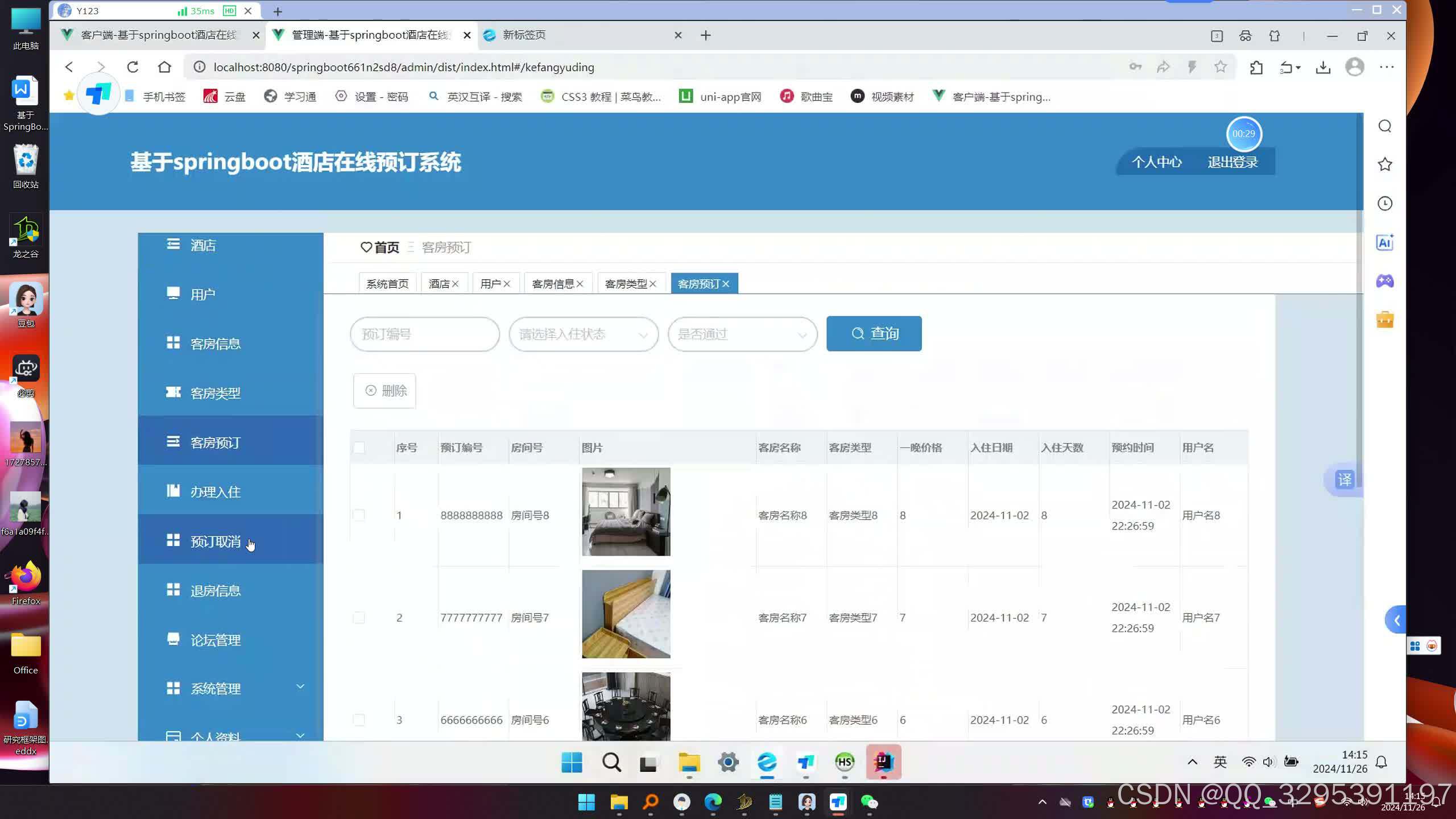This screenshot has width=1456, height=819.
Task: Check the row 7777777777 checkbox
Action: click(359, 618)
